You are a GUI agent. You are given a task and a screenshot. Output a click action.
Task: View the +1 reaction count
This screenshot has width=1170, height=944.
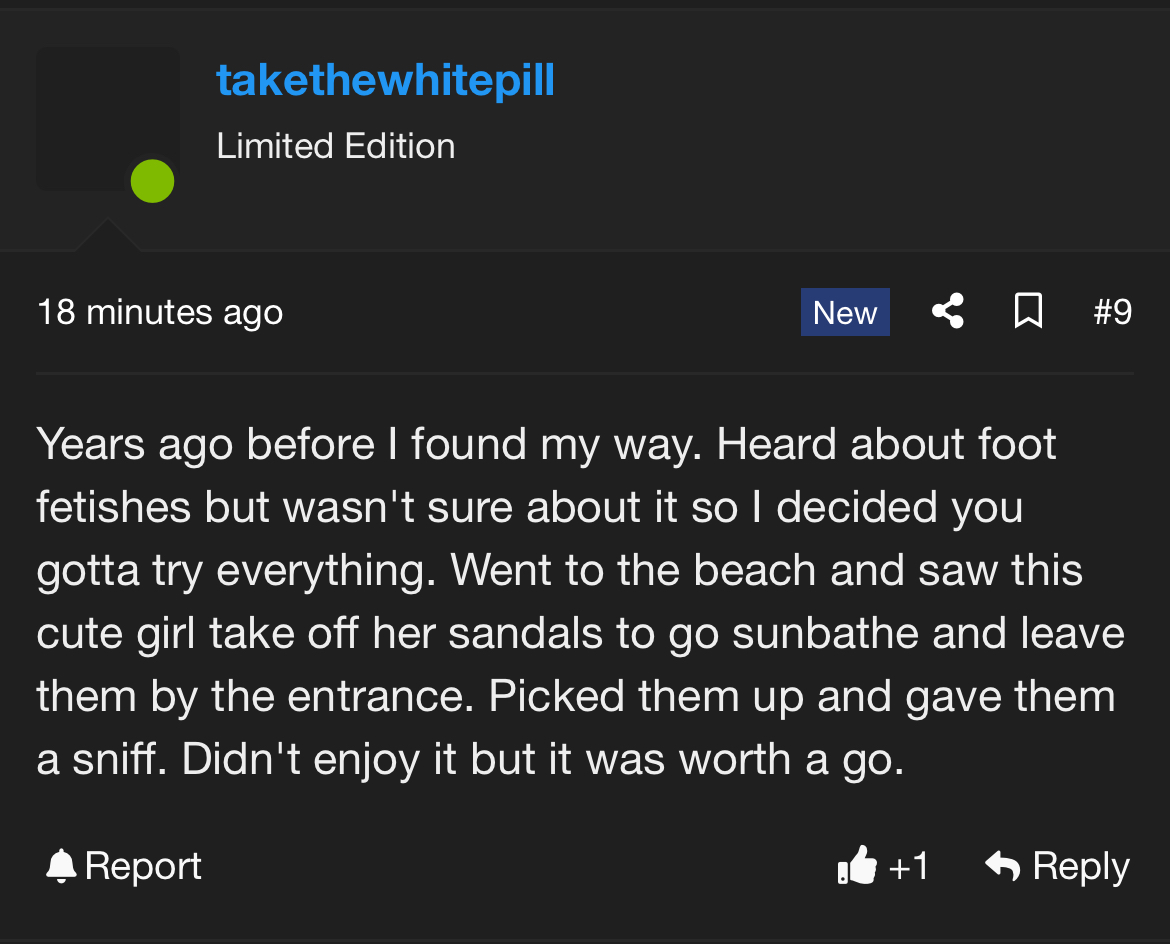pyautogui.click(x=908, y=866)
